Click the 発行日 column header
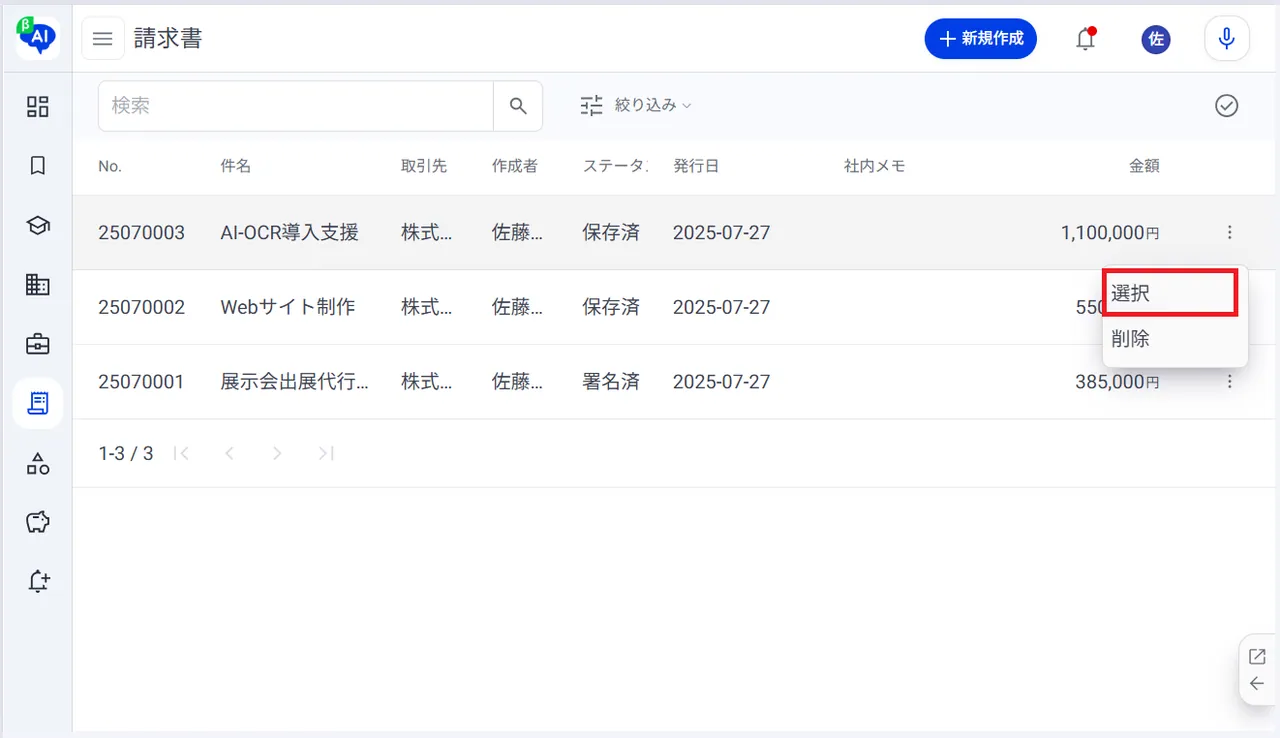The width and height of the screenshot is (1280, 738). point(696,166)
